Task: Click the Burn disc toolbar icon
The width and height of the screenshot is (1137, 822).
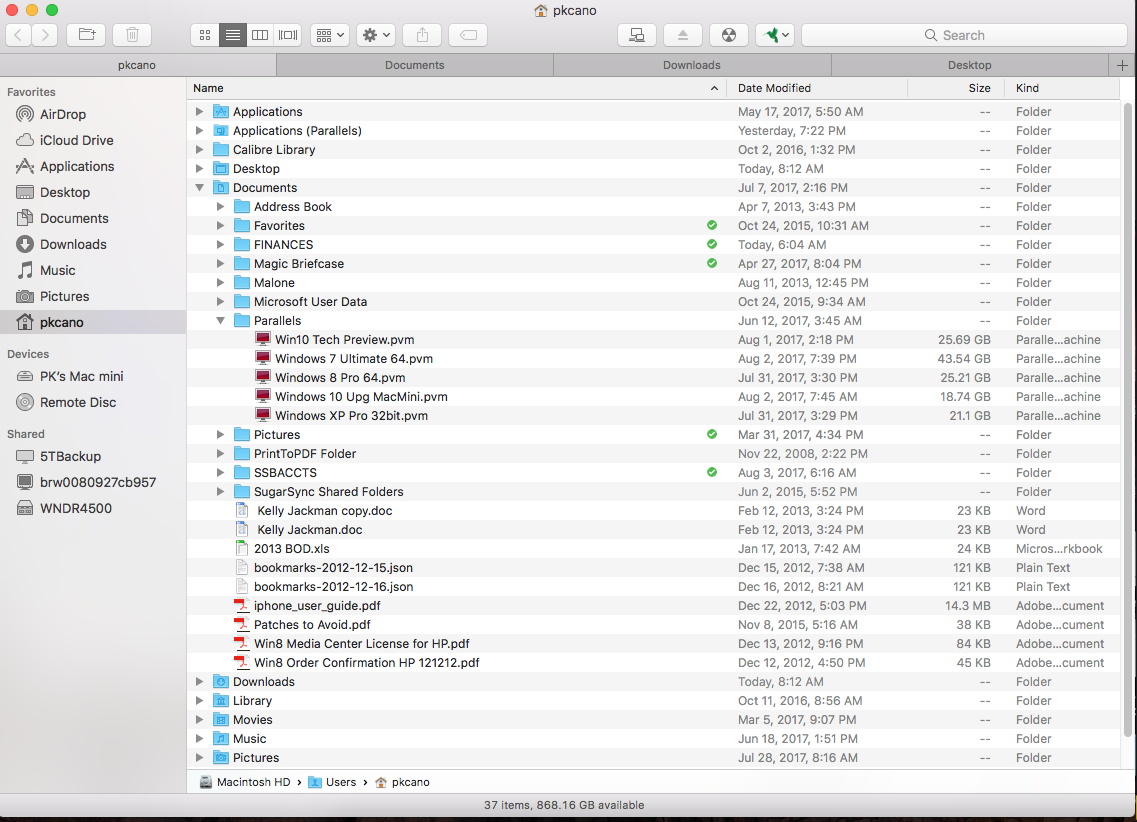Action: click(x=729, y=35)
